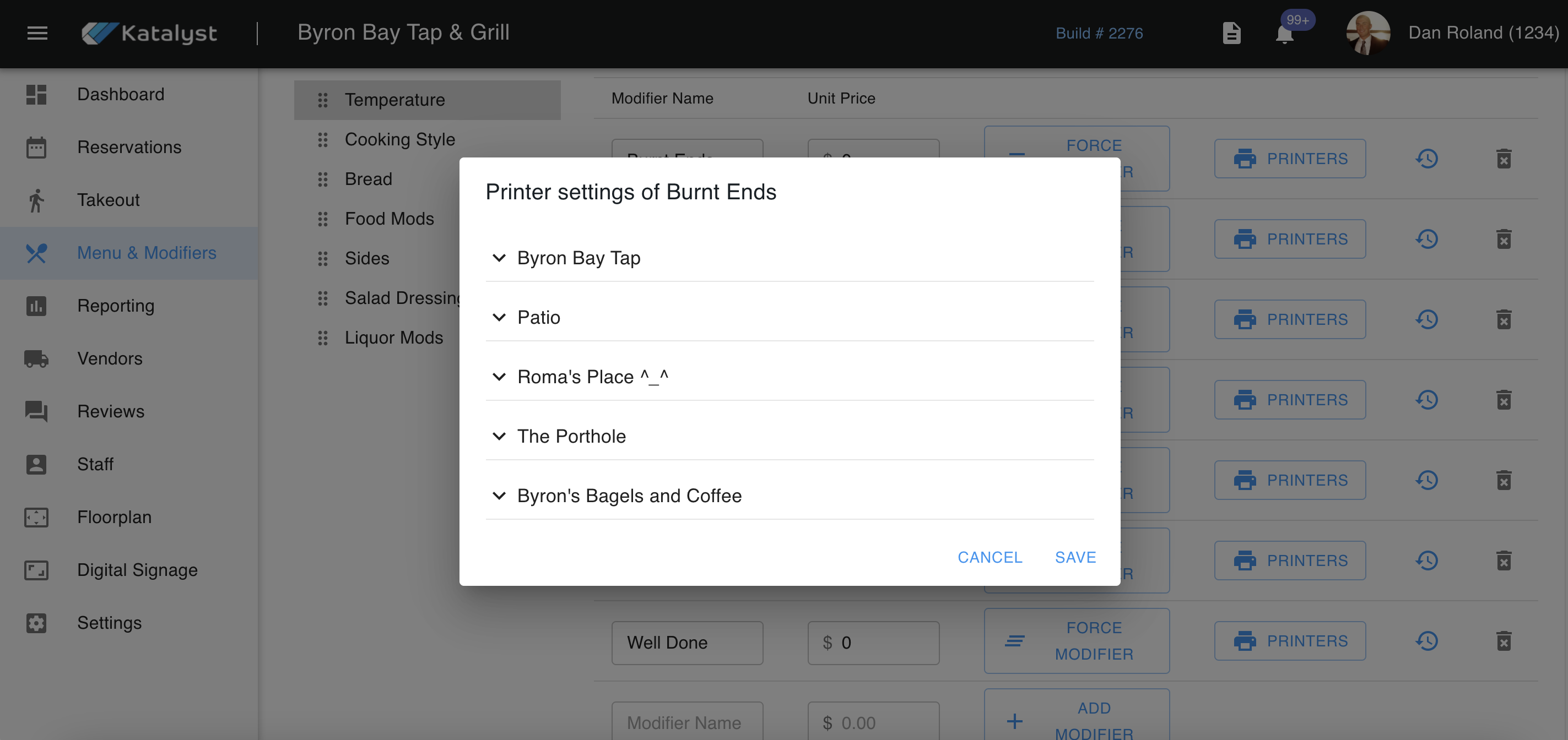1568x740 pixels.
Task: Click drag handle beside Temperature group
Action: click(x=323, y=100)
